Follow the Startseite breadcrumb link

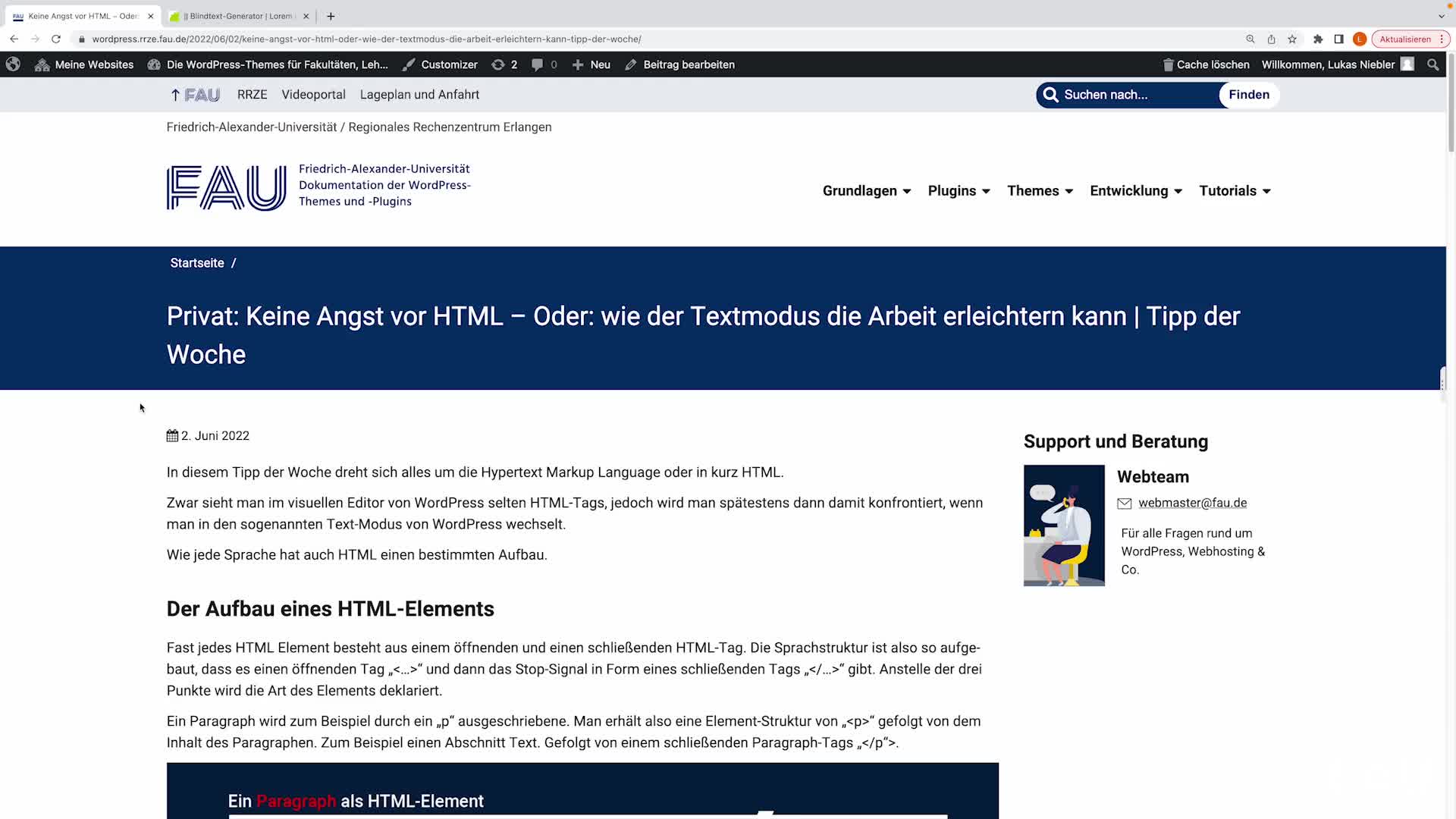tap(196, 262)
